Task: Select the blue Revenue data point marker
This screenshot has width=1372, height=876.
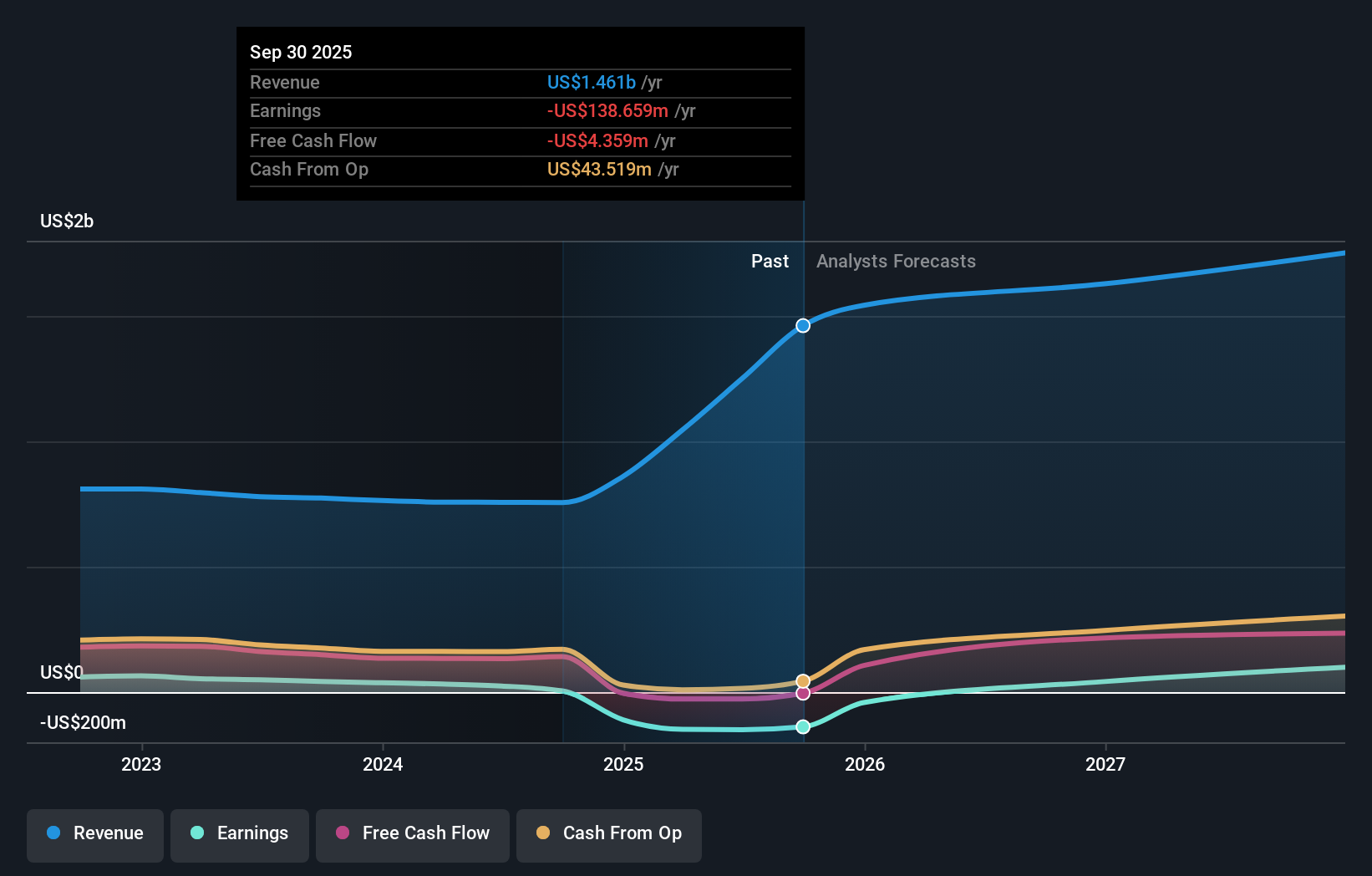Action: tap(803, 326)
